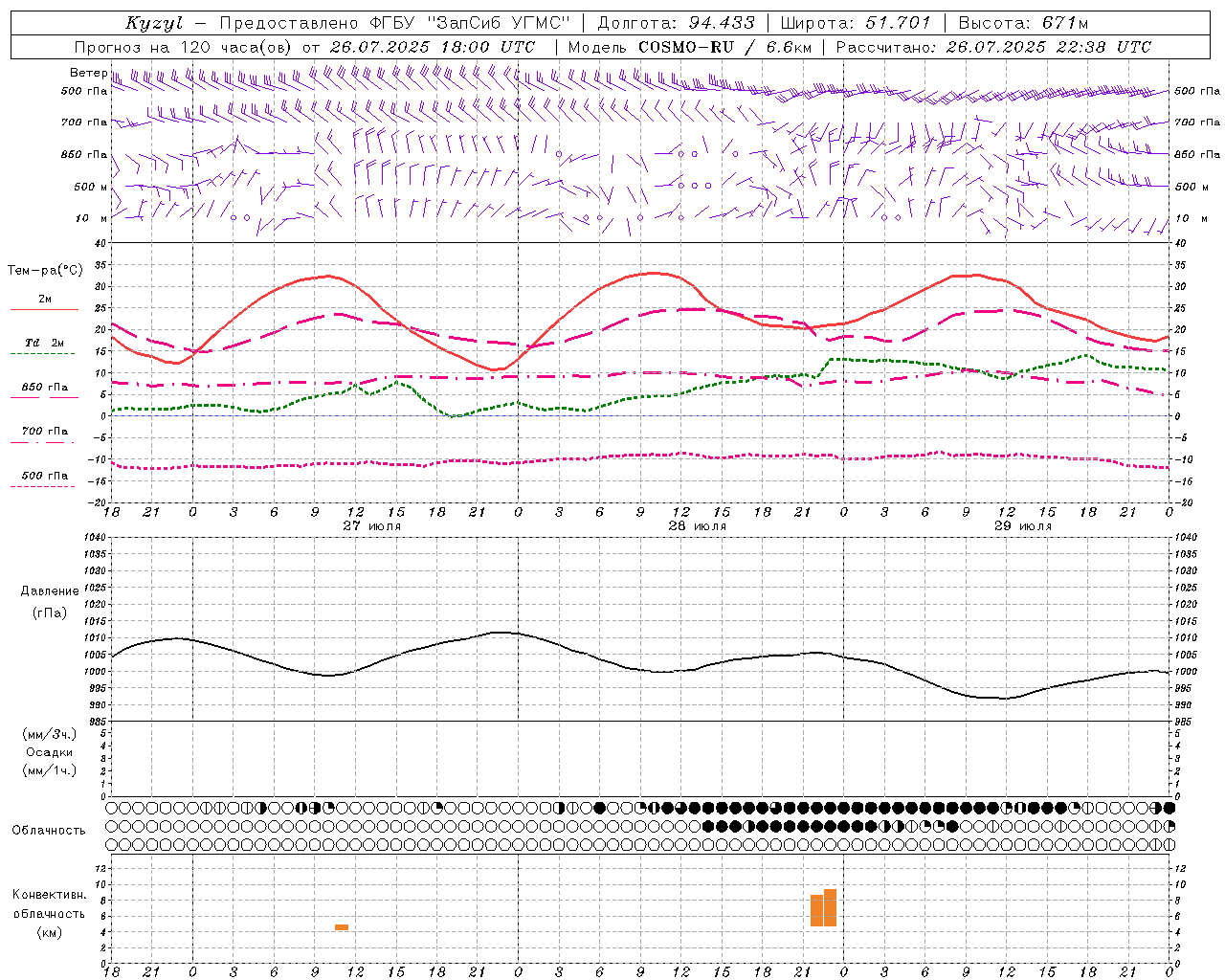Click the Высота: 671м header field
The width and height of the screenshot is (1225, 980).
(x=1023, y=23)
